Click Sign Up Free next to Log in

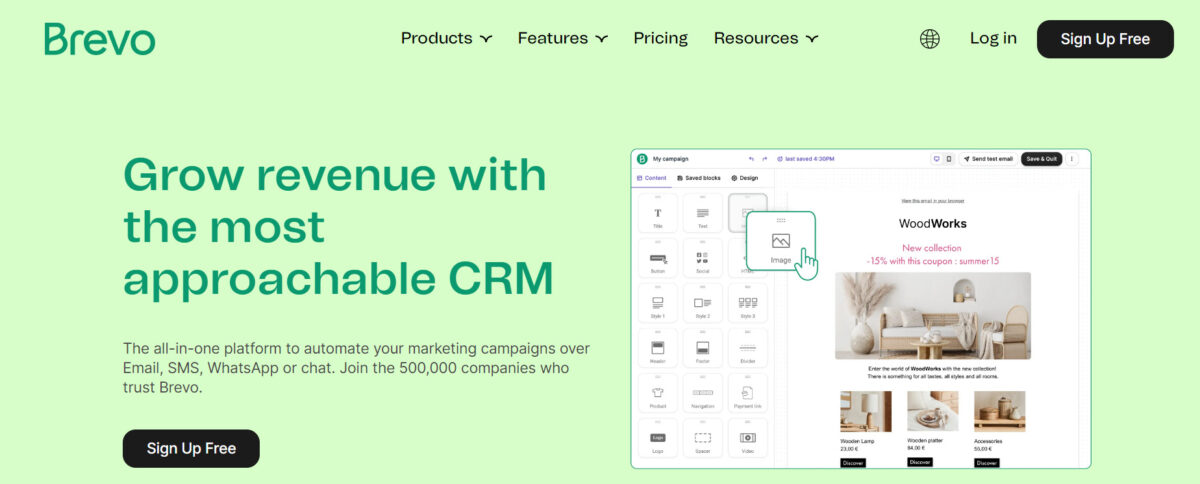coord(1105,39)
